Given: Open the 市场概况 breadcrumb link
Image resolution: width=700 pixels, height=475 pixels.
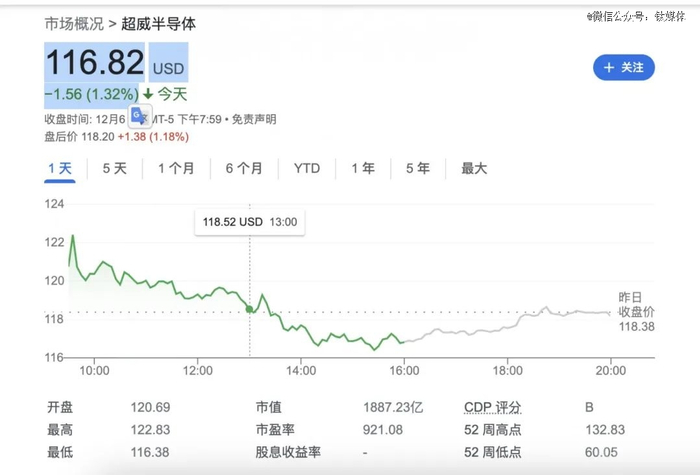Looking at the screenshot, I should pos(74,24).
